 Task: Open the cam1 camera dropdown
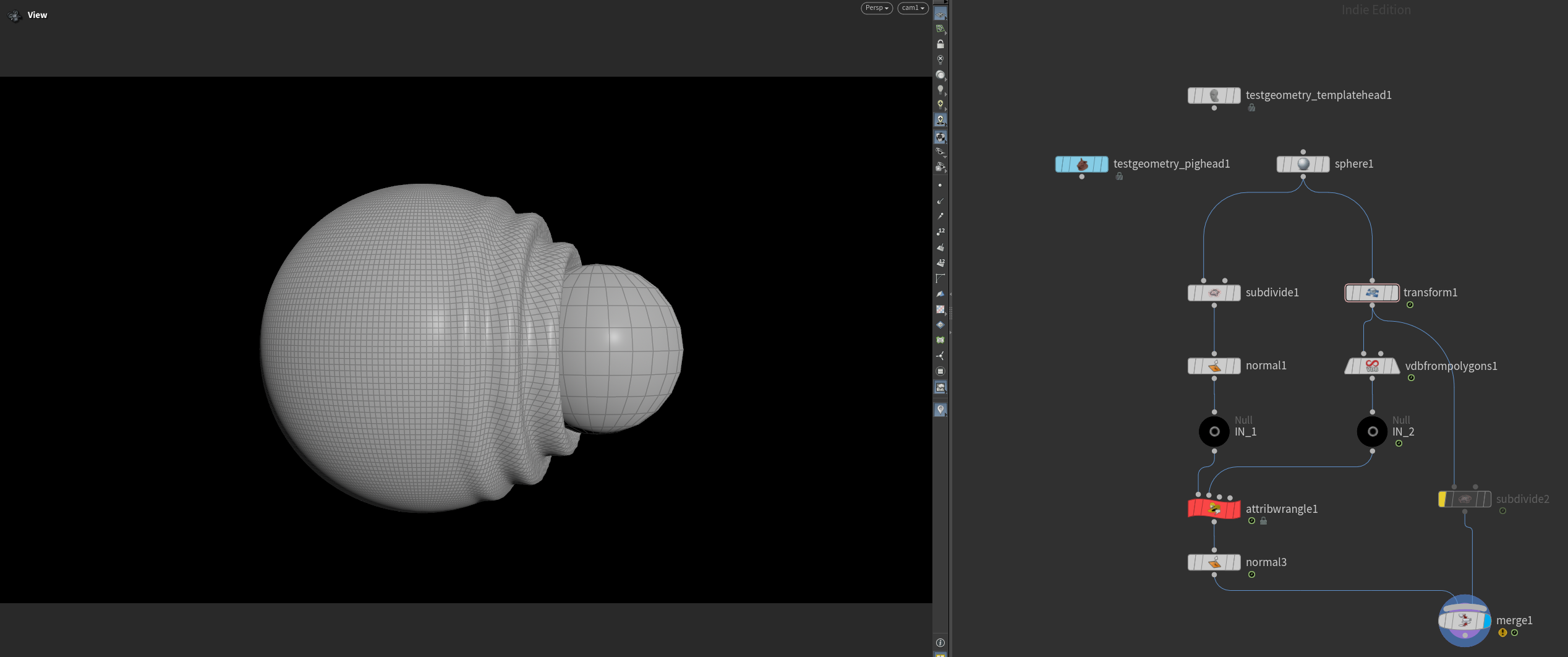tap(913, 8)
